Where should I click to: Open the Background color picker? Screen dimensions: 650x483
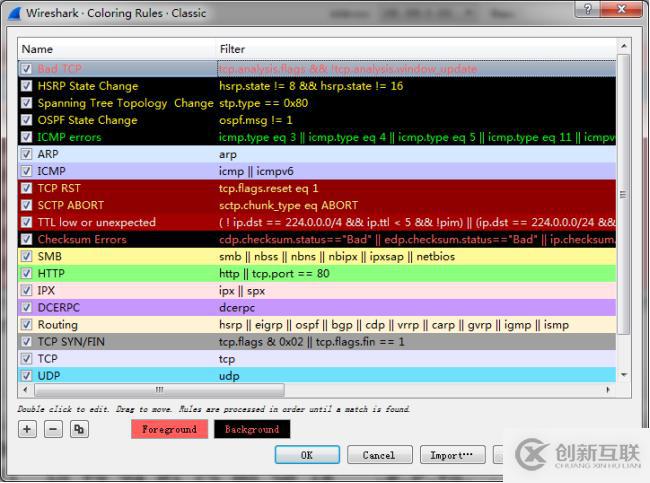[252, 429]
